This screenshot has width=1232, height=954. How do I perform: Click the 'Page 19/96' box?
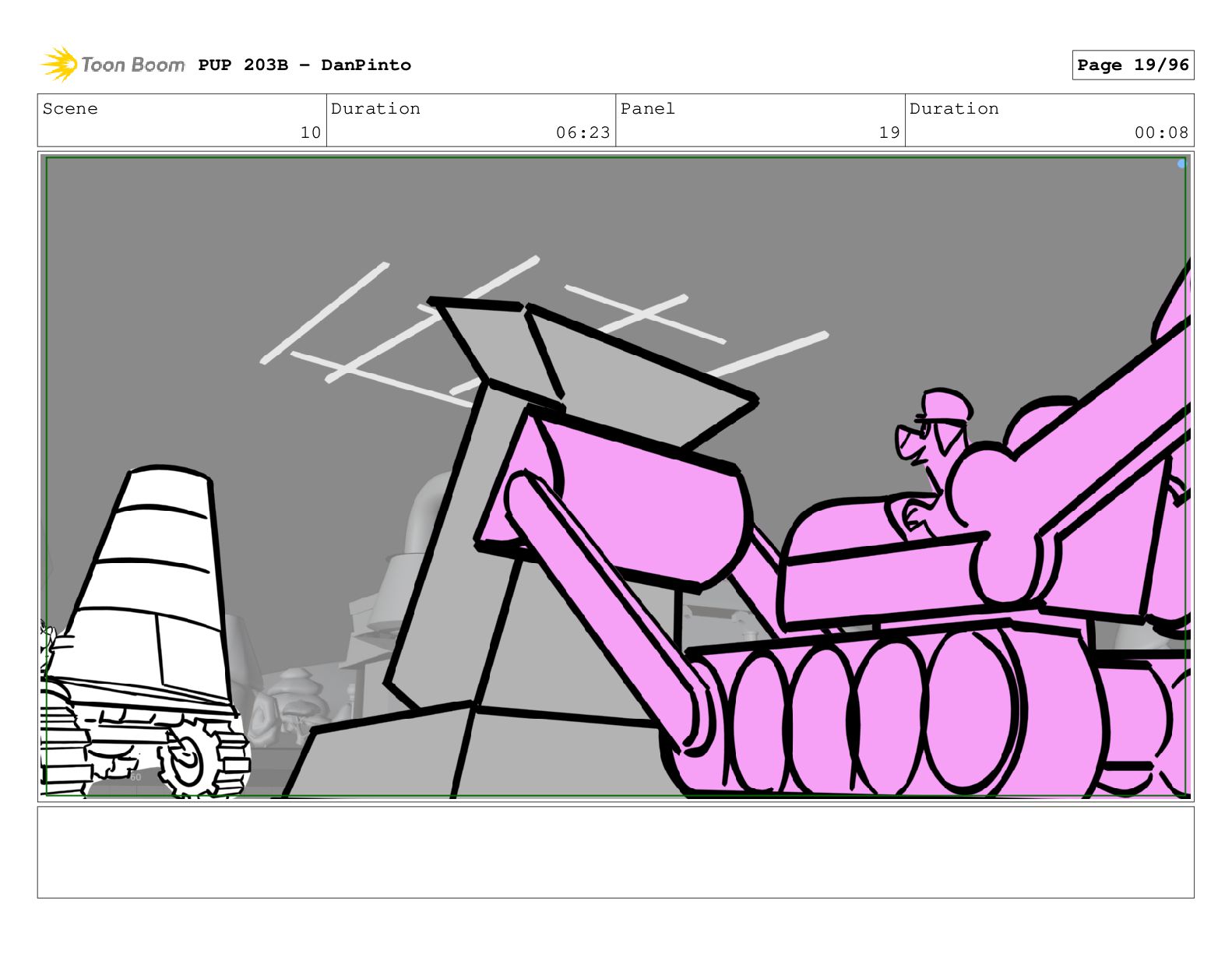(1133, 65)
